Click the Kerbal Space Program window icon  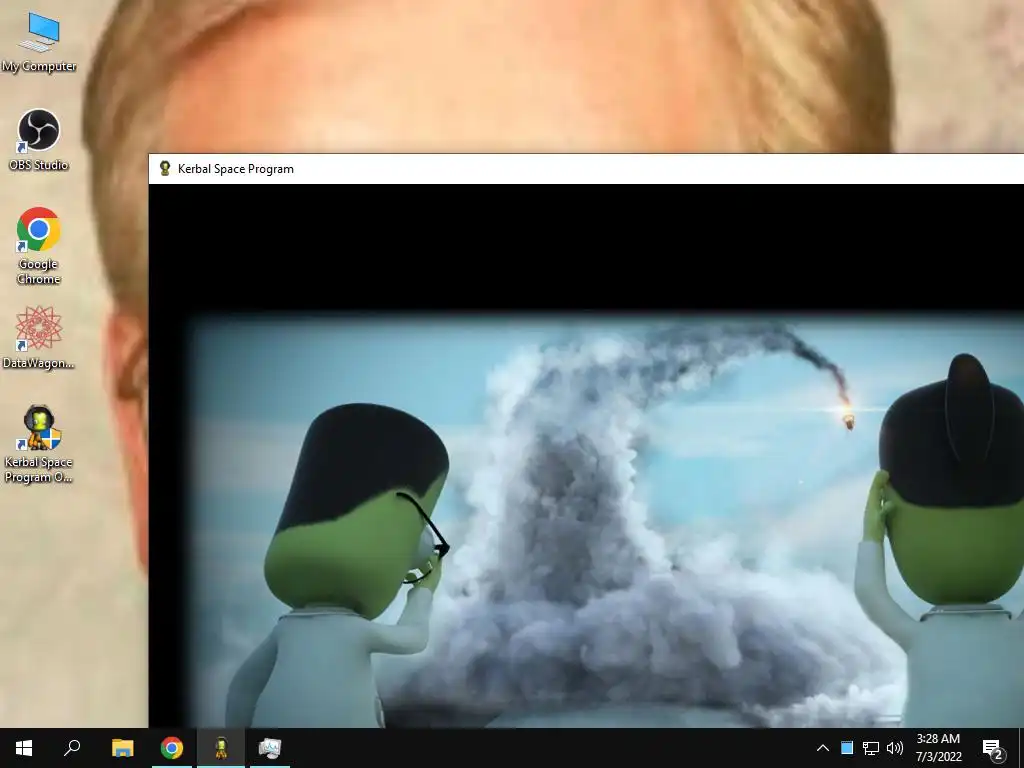pyautogui.click(x=165, y=168)
